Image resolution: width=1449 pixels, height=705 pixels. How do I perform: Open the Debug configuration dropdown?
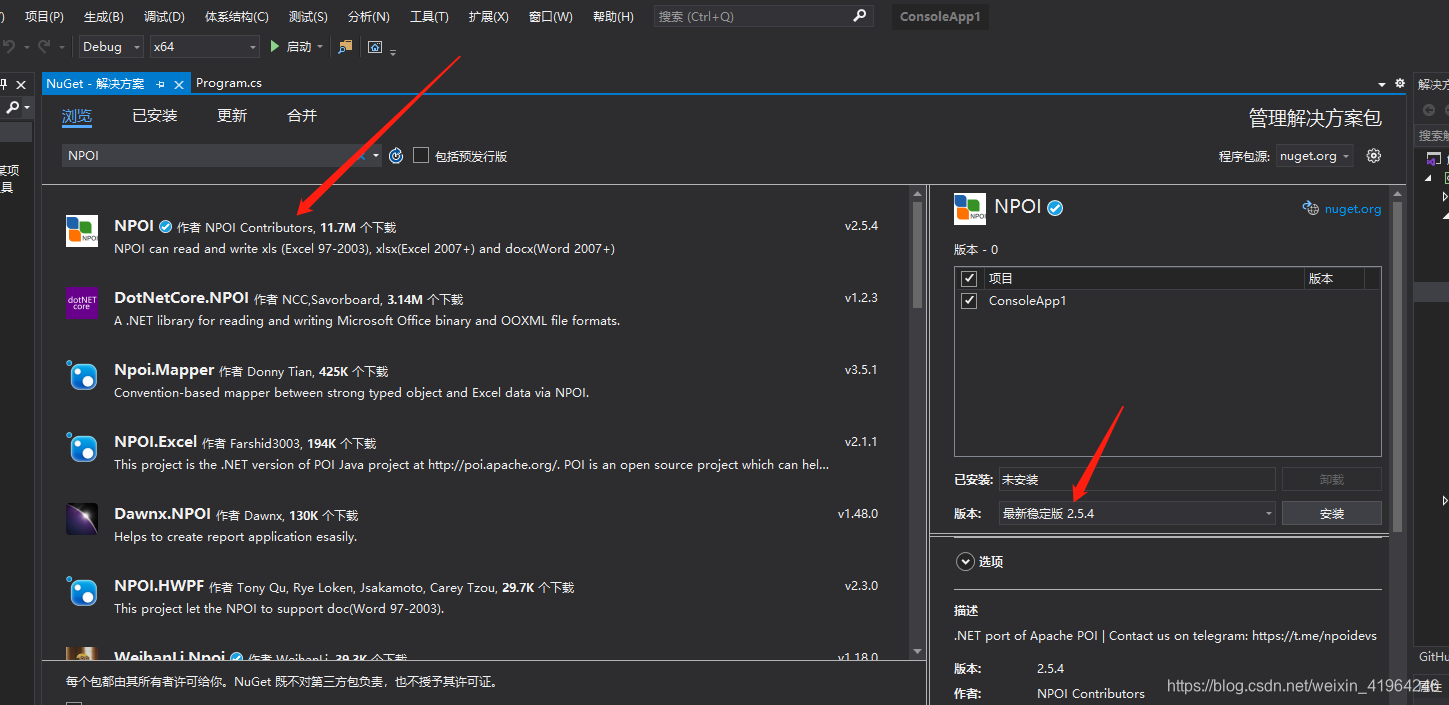tap(135, 46)
